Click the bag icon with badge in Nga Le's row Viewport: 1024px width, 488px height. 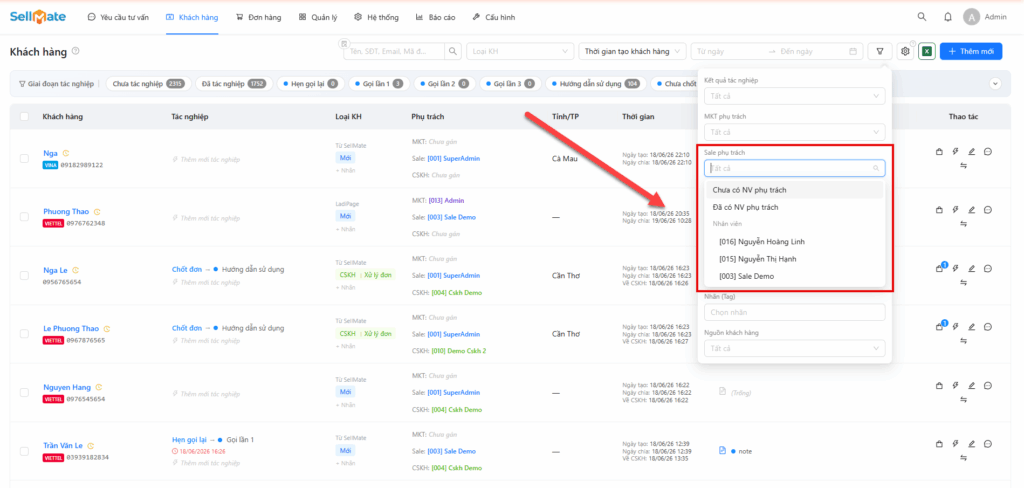pyautogui.click(x=940, y=268)
